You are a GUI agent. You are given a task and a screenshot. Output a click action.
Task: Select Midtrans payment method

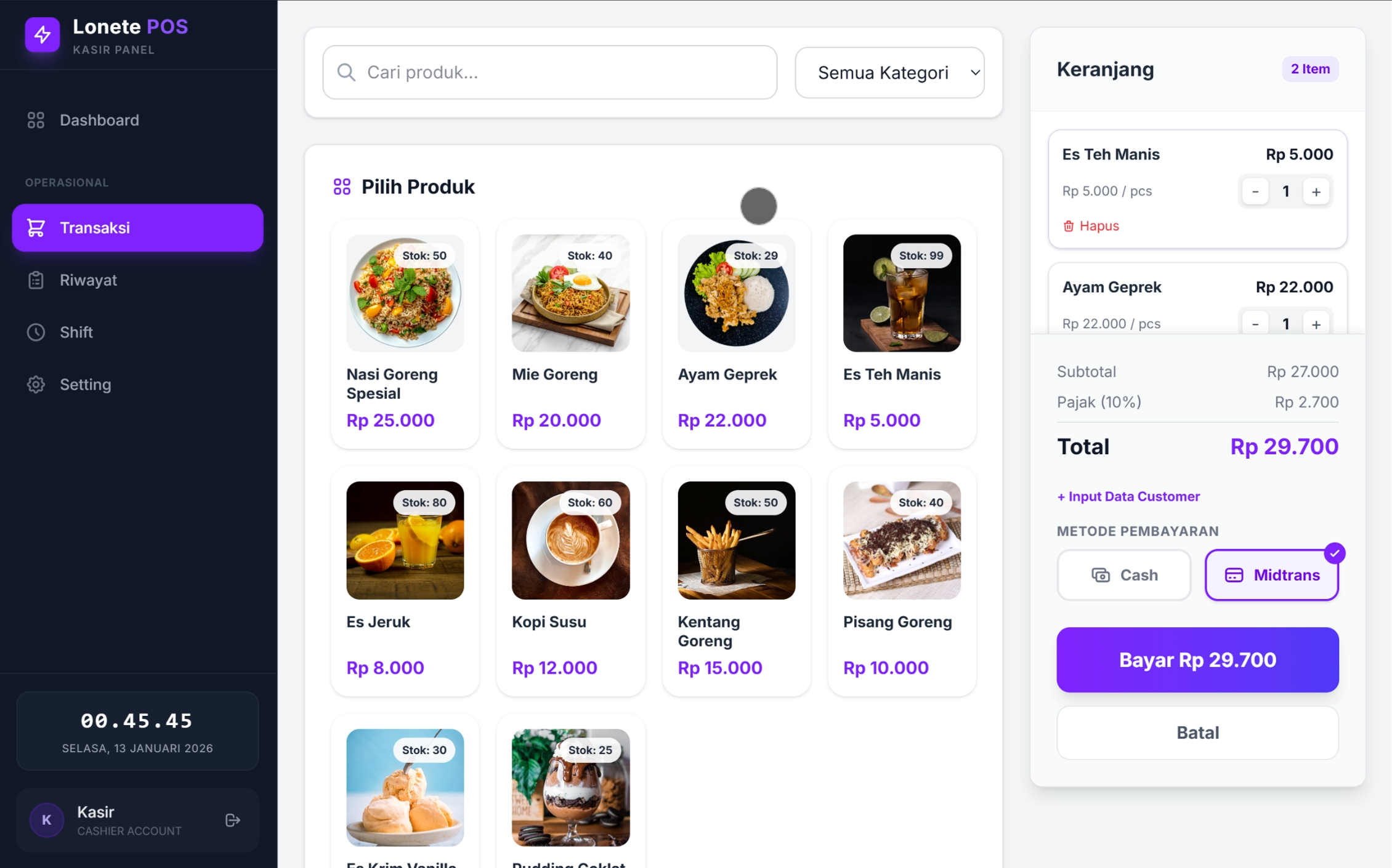1271,575
